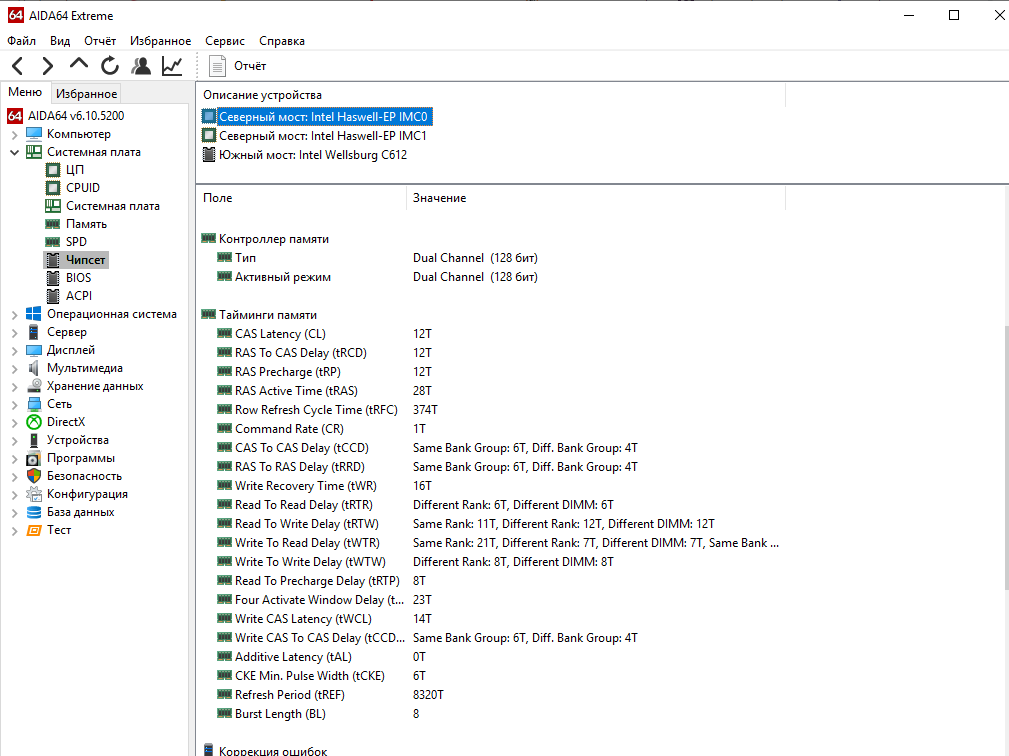Open the Избранное menu in menu bar
Screen dimensions: 1009x756
coord(160,41)
